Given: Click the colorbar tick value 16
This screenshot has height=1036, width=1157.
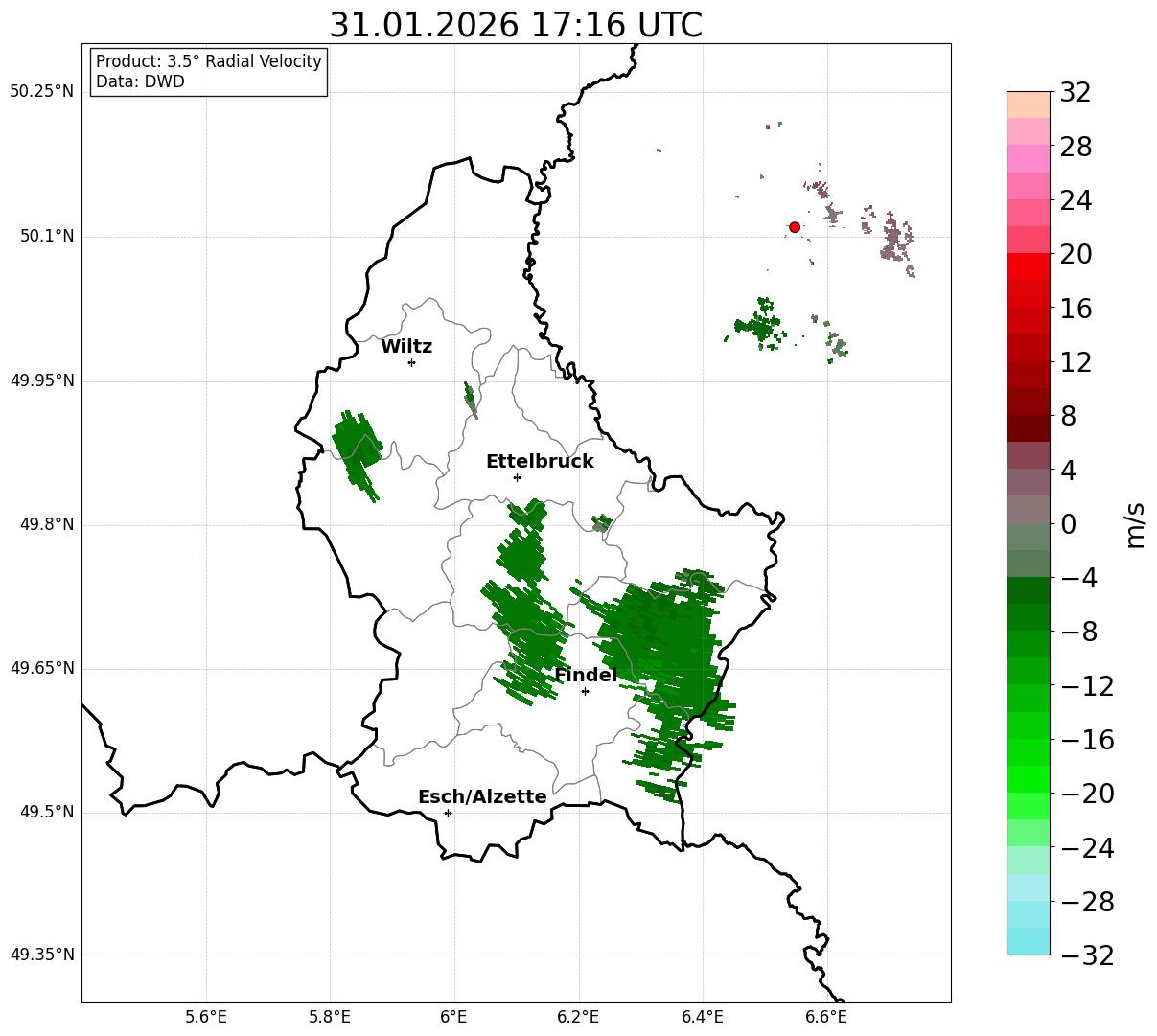Looking at the screenshot, I should pos(1076,309).
